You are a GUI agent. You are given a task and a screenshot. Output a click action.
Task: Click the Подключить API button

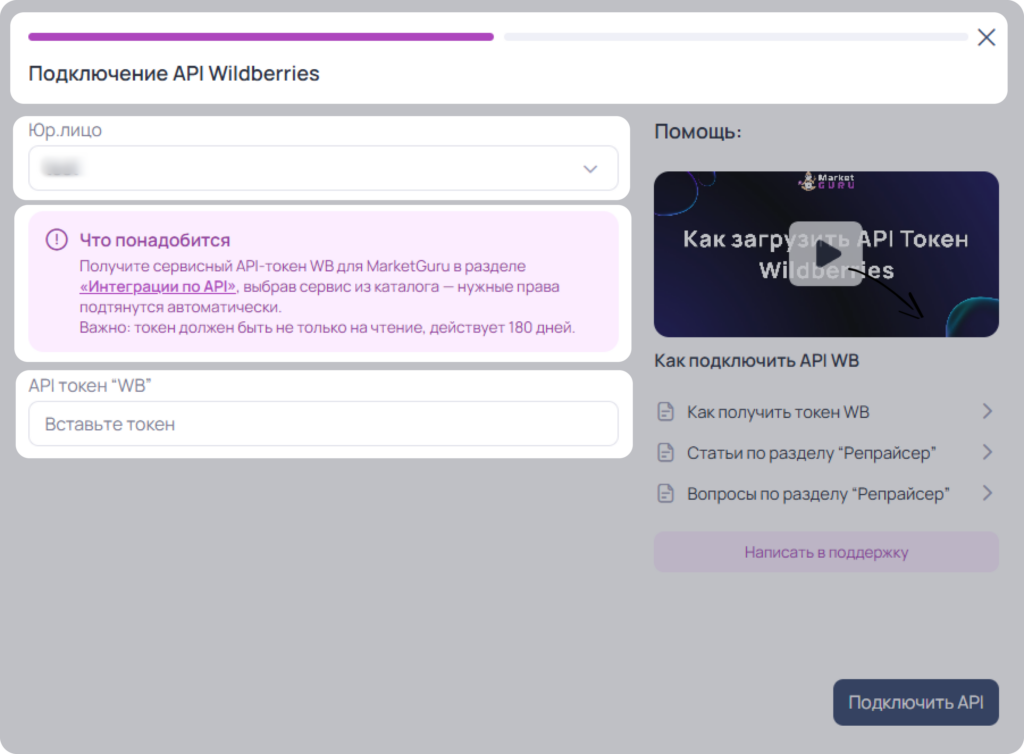[916, 702]
